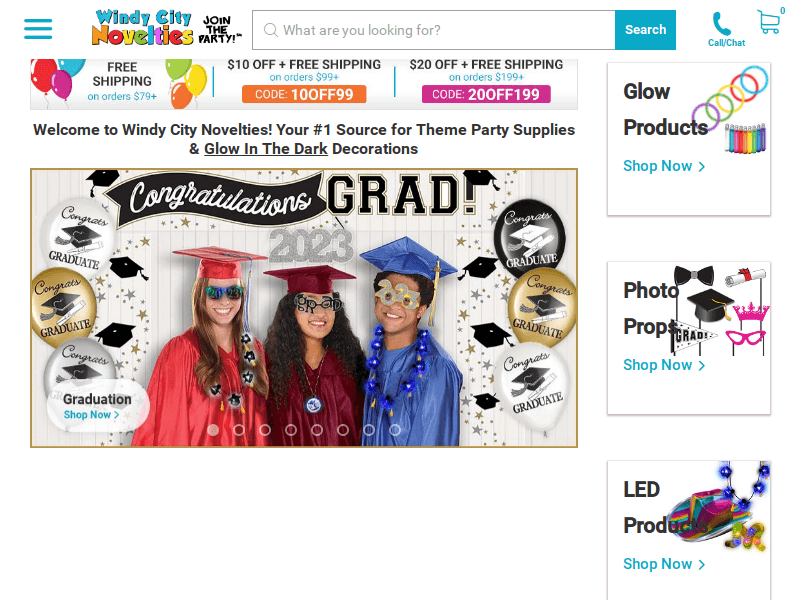This screenshot has height=600, width=800.
Task: Click the Call/Chat phone icon
Action: tap(721, 23)
